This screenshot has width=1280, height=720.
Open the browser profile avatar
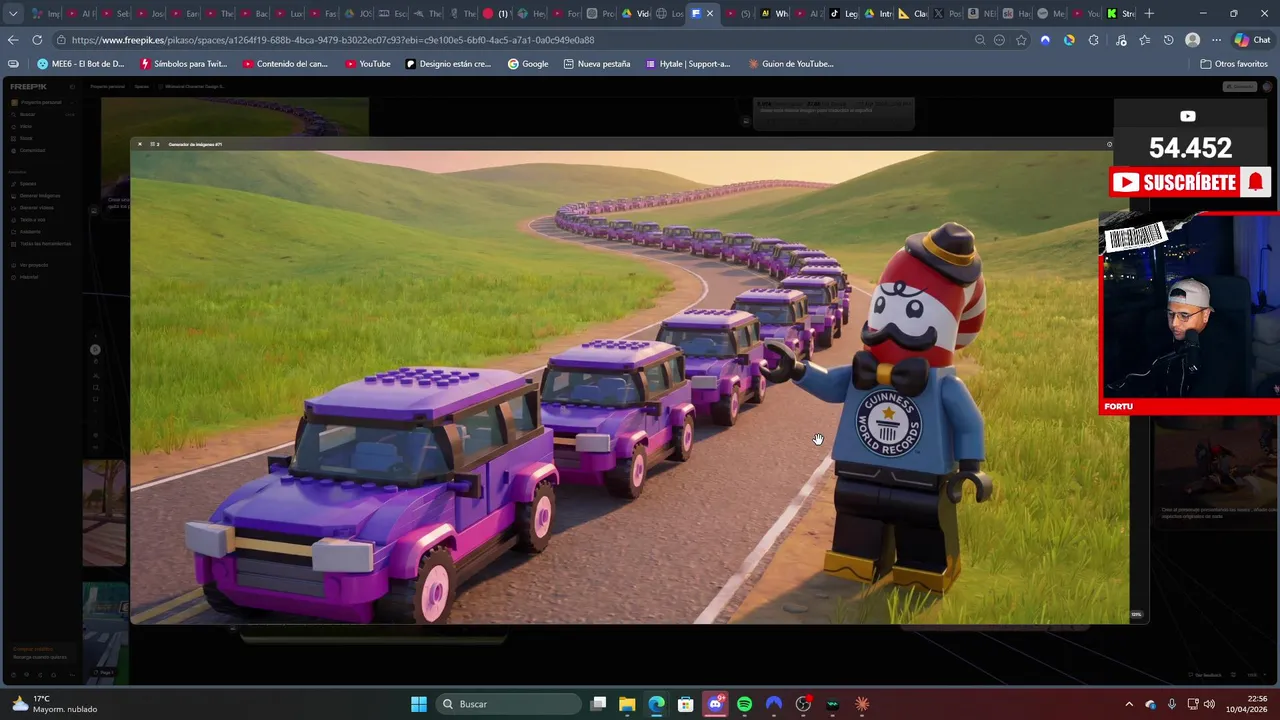pos(1192,40)
